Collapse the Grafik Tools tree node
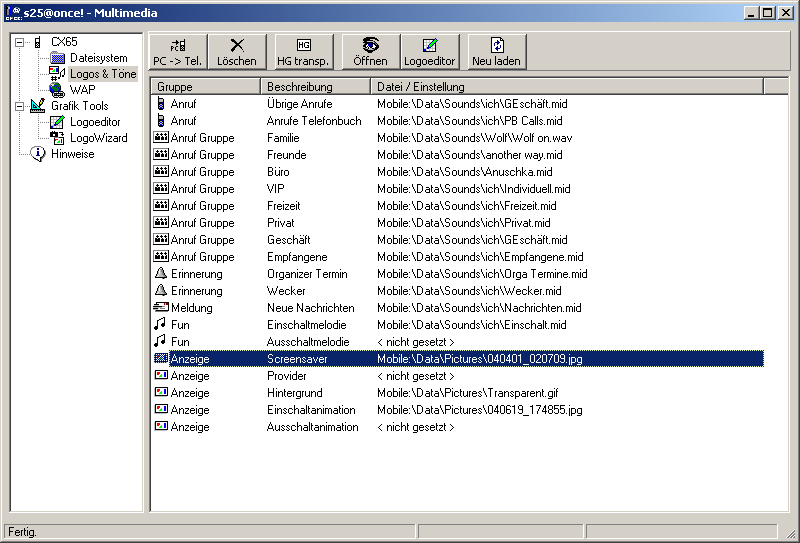Screen dimensions: 800x543 coord(19,106)
